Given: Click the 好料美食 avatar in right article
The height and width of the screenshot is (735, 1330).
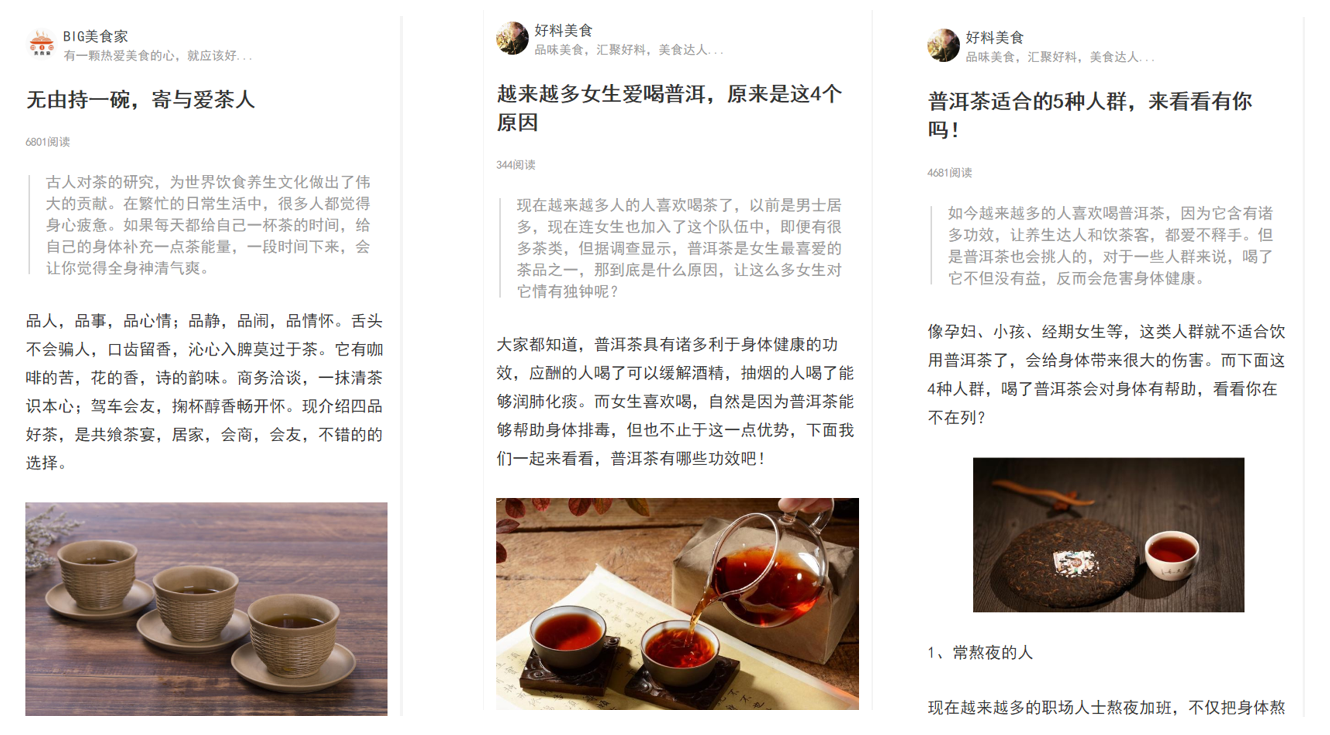Looking at the screenshot, I should point(943,45).
